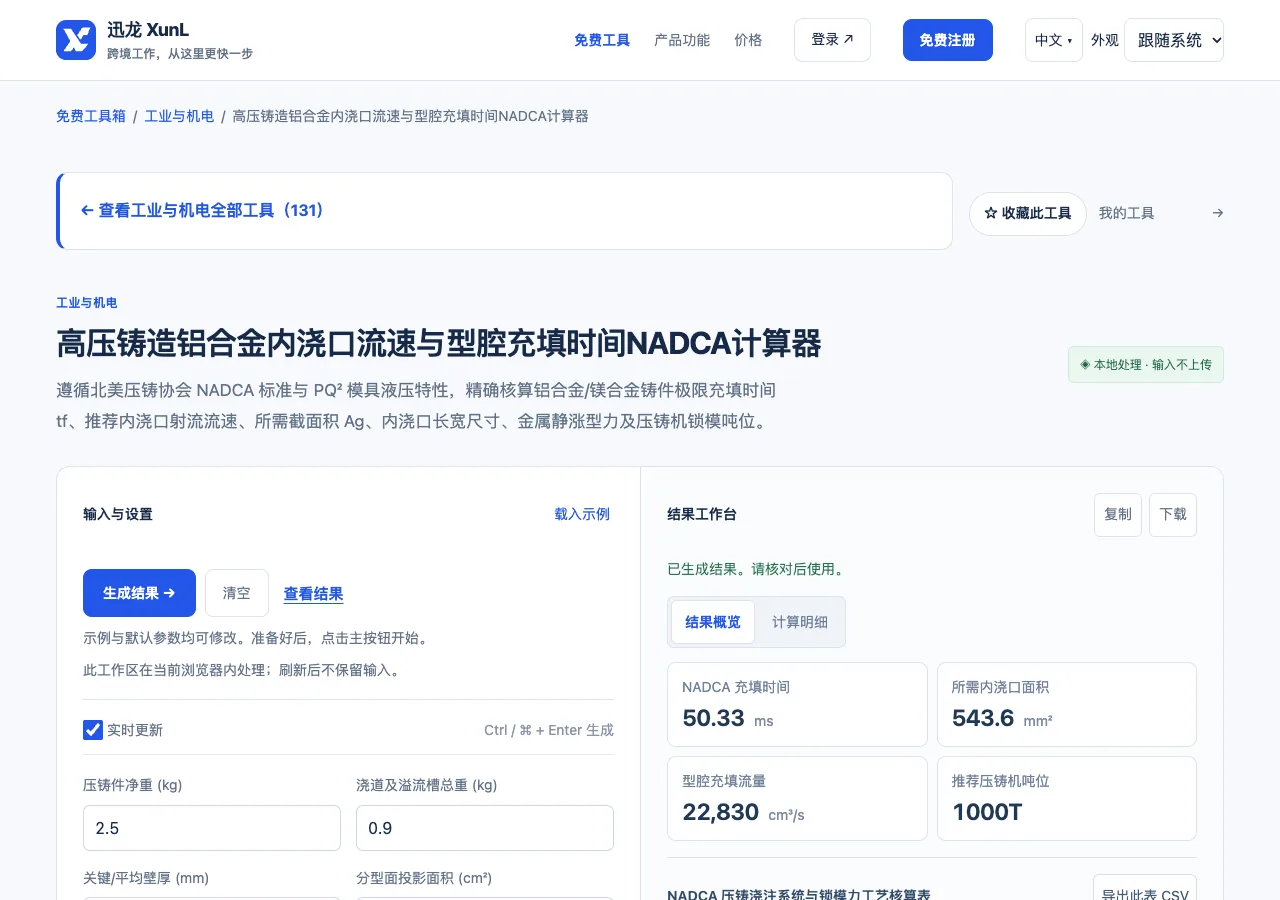
Task: Open the 查看工业与机电全部工具 link
Action: tap(203, 211)
